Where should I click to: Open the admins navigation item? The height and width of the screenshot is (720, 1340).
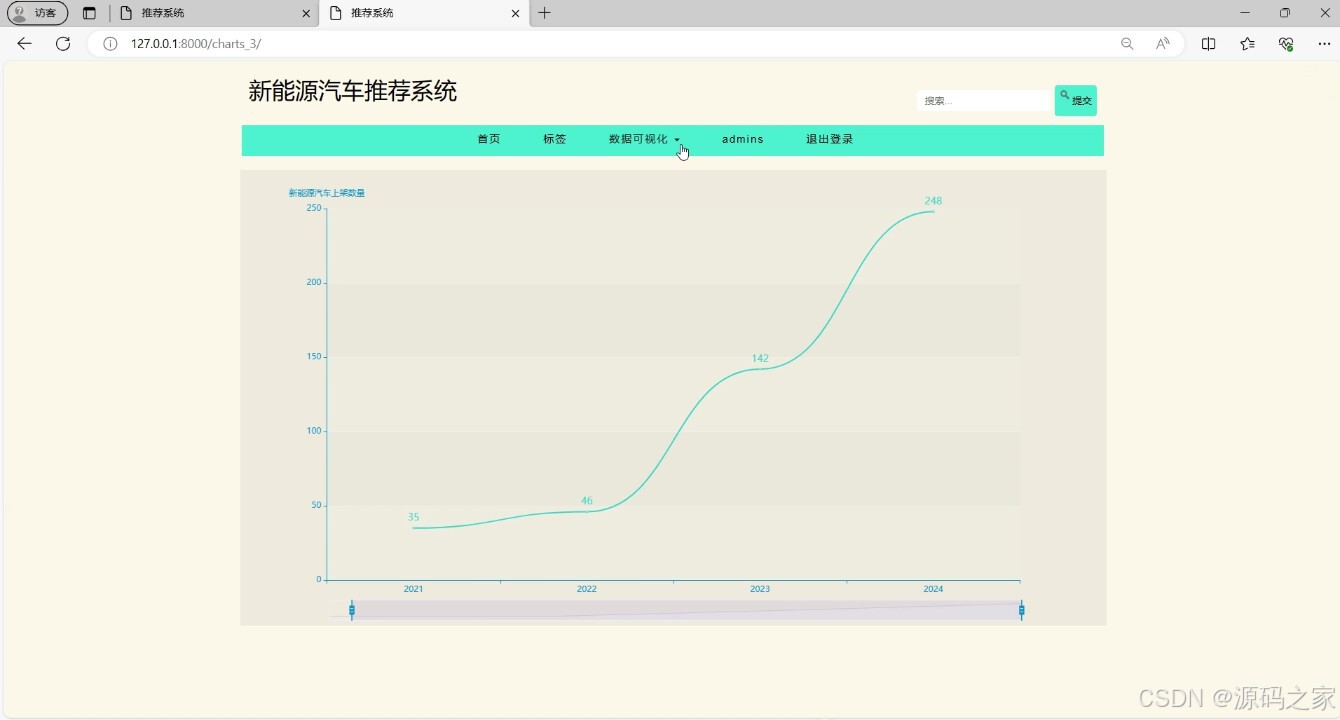point(743,139)
